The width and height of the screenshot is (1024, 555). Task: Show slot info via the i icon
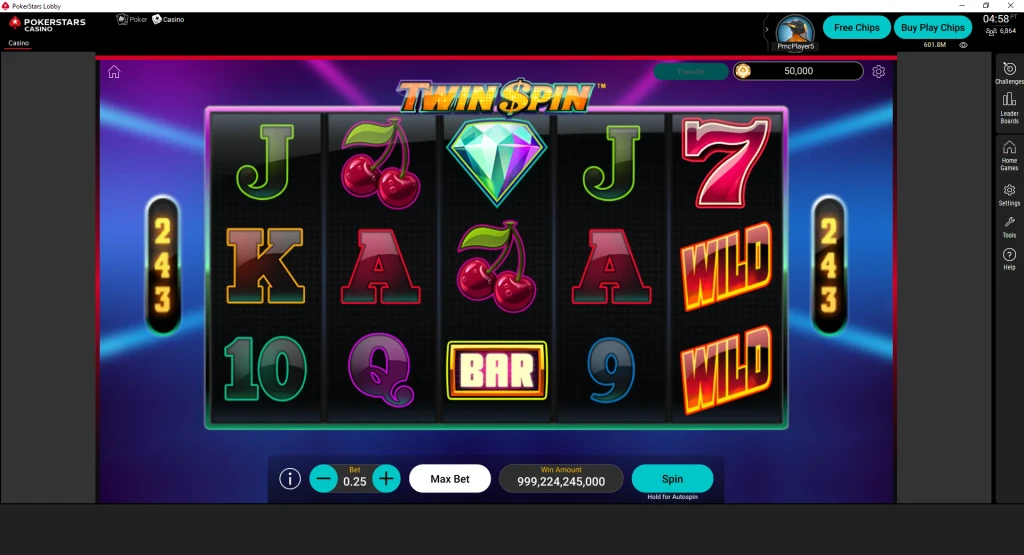(x=290, y=479)
